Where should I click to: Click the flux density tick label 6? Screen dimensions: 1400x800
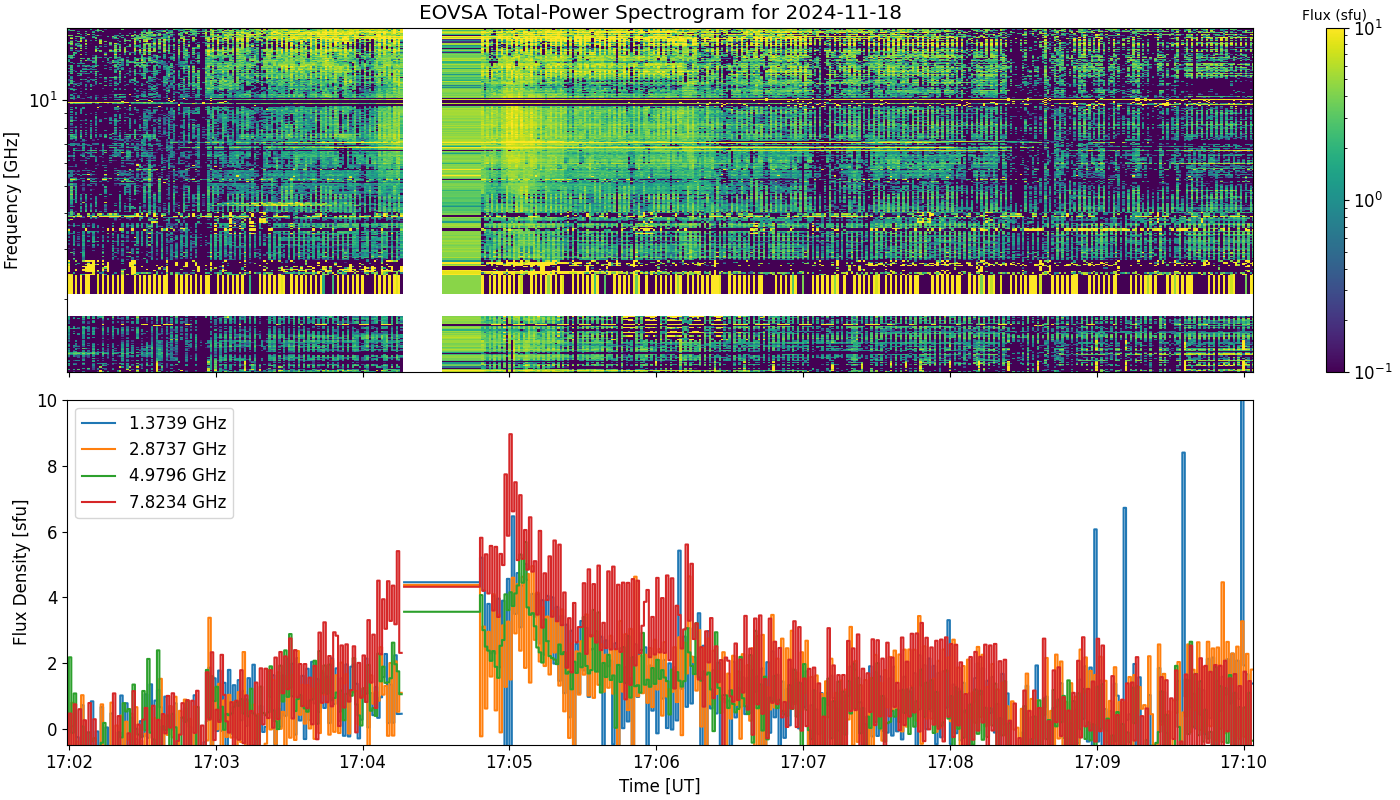point(53,532)
